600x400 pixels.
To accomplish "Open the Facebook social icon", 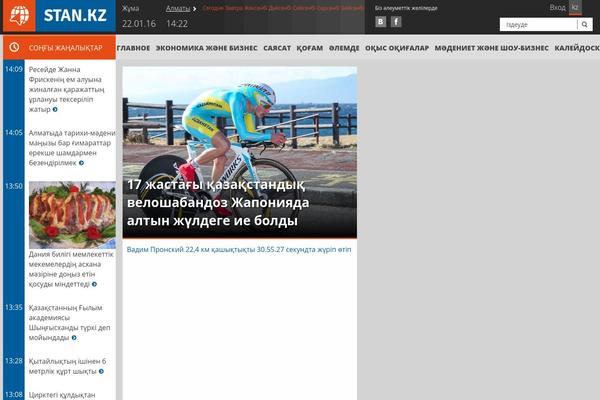I will 396,22.
